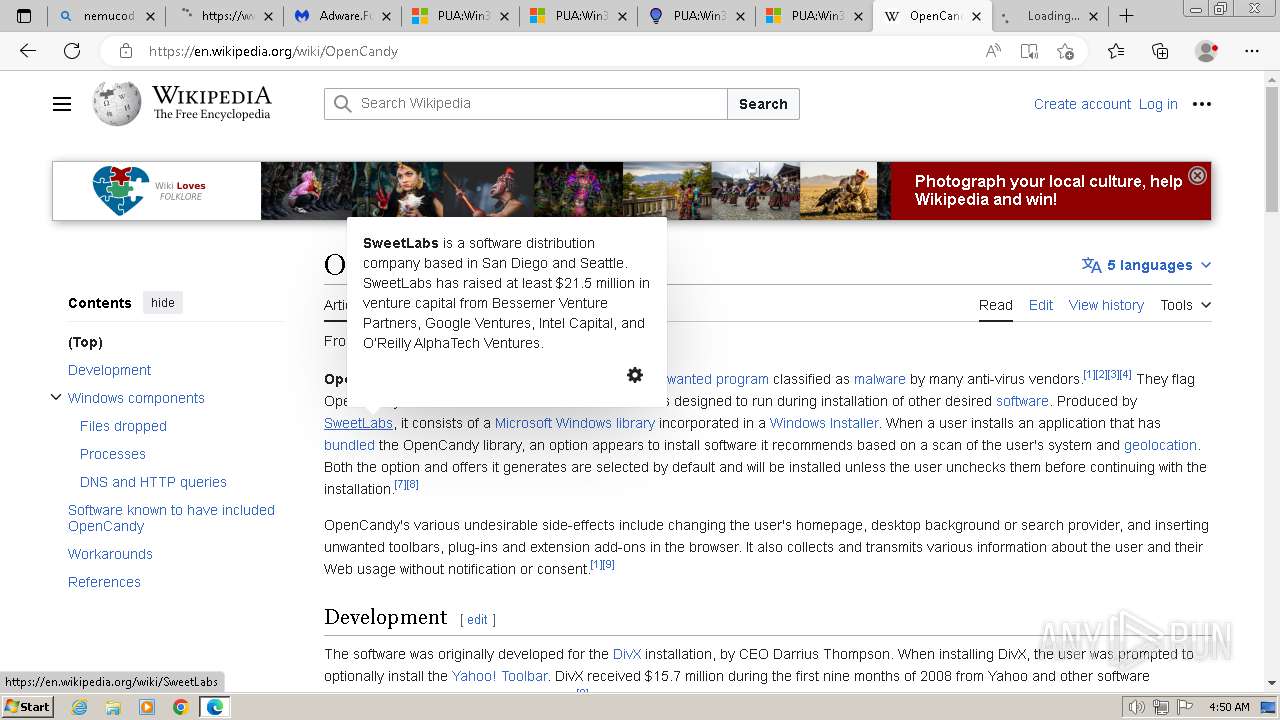Click the browser address bar URL
Viewport: 1280px width, 720px height.
click(x=273, y=51)
